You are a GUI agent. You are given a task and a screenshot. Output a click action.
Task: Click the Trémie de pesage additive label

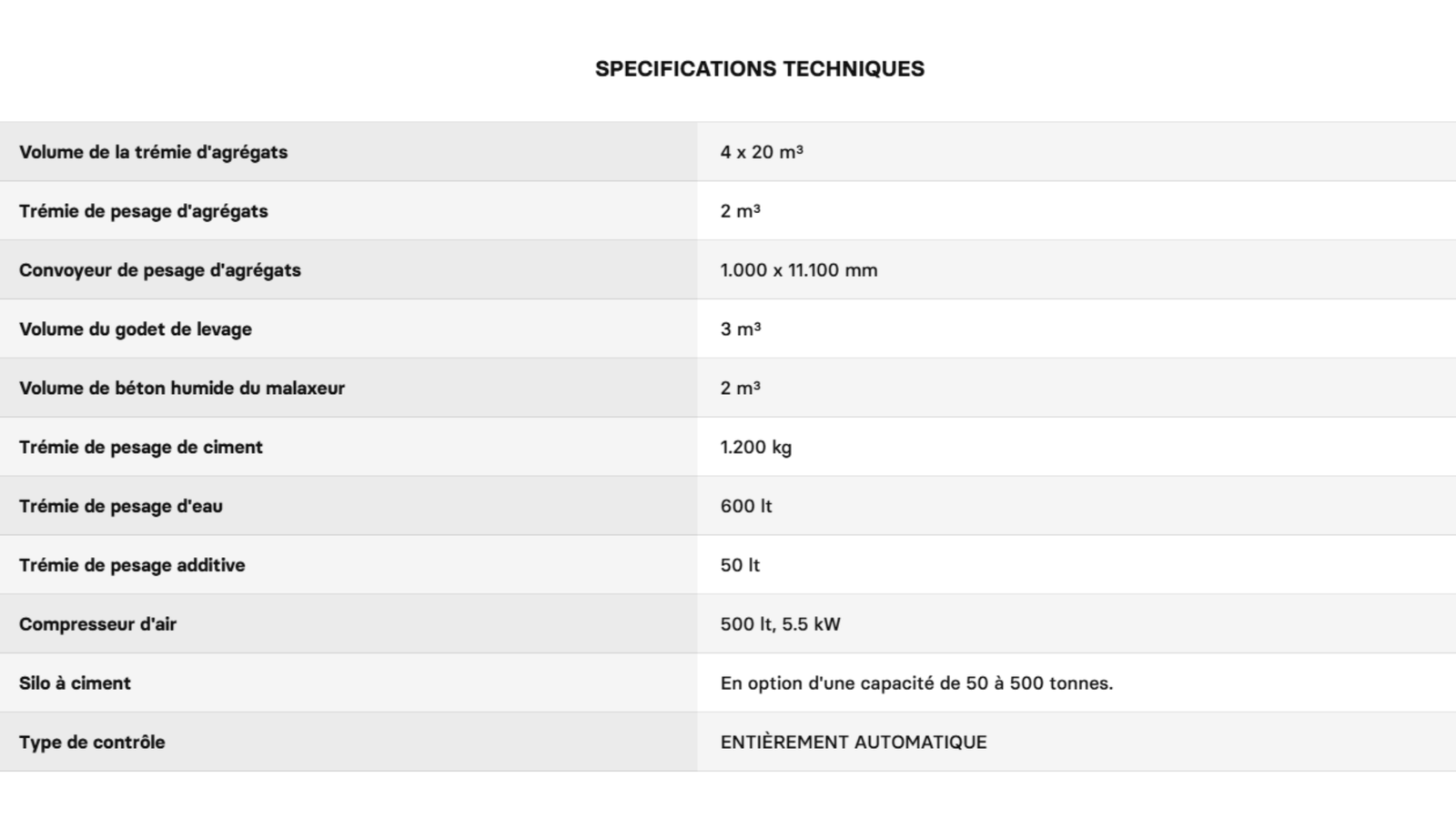(x=132, y=565)
